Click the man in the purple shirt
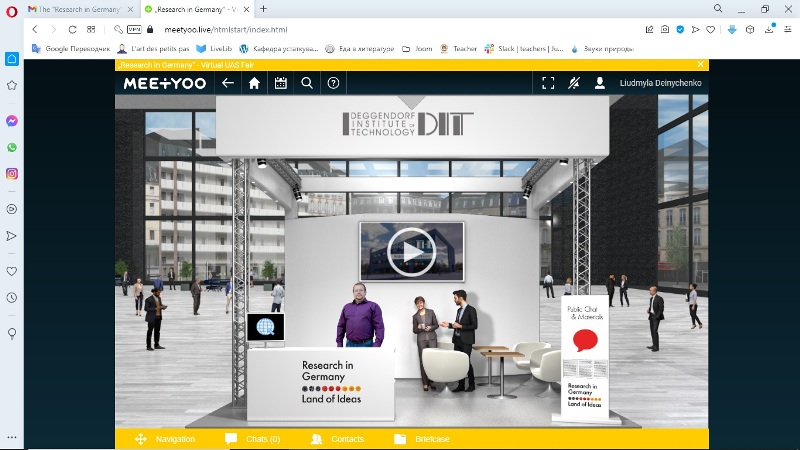800x450 pixels. (x=360, y=314)
